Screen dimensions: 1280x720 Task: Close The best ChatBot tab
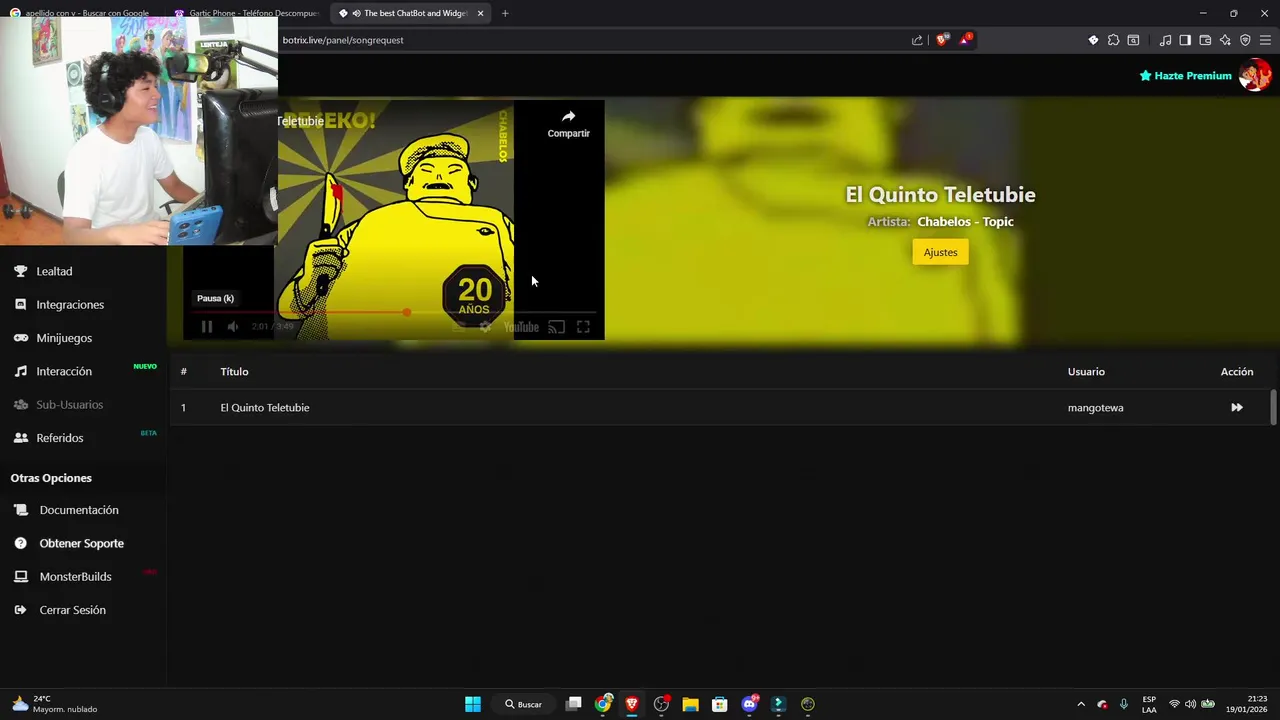(481, 13)
